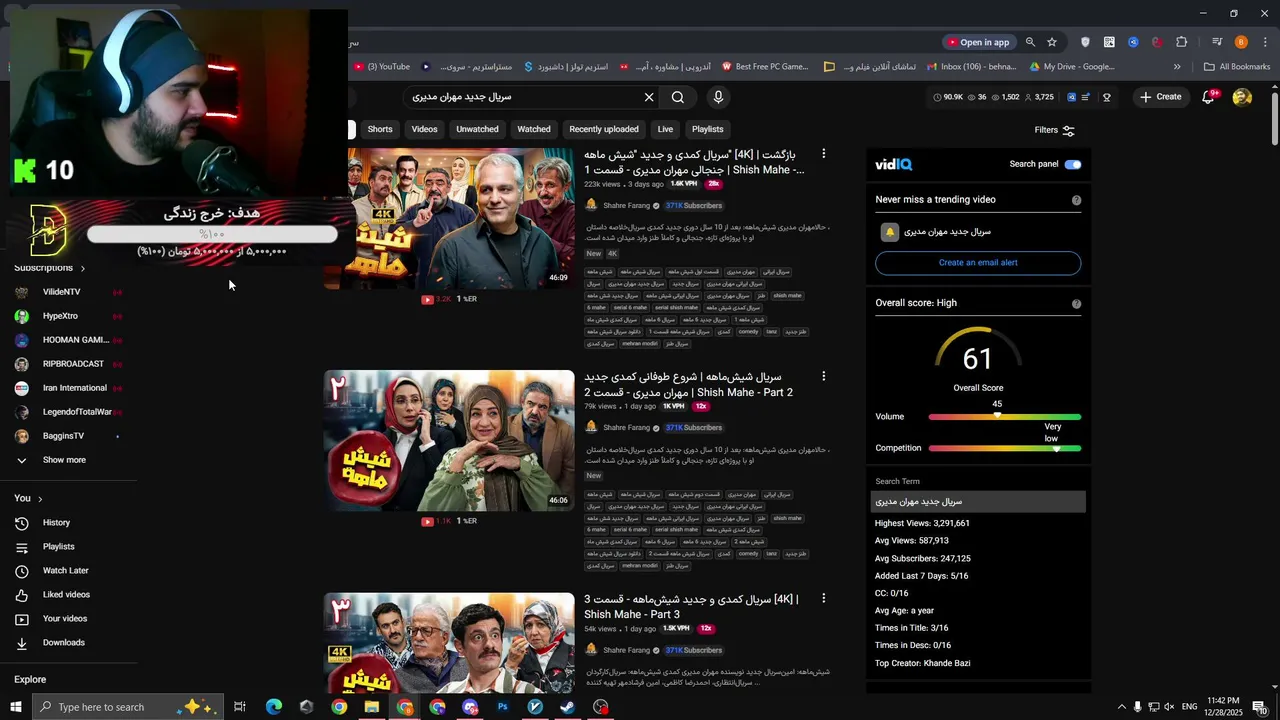Open Chrome three-dot menu

tap(1264, 42)
